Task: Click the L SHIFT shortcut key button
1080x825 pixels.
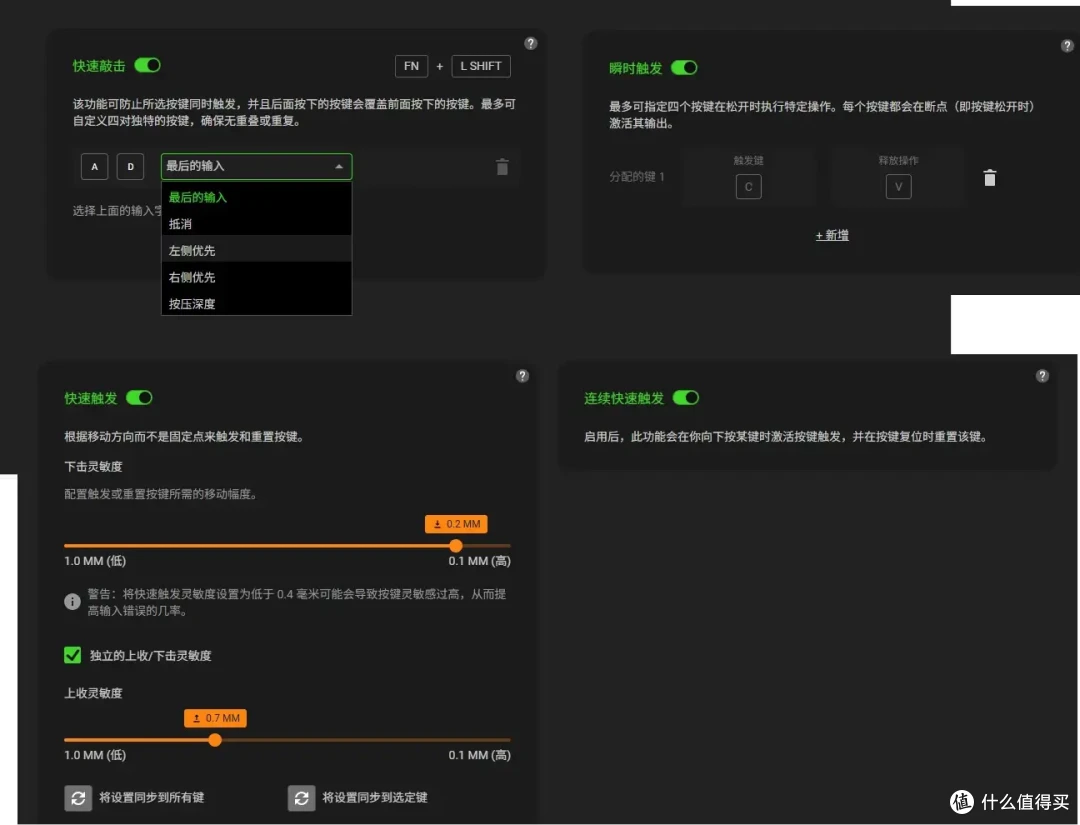Action: click(481, 66)
